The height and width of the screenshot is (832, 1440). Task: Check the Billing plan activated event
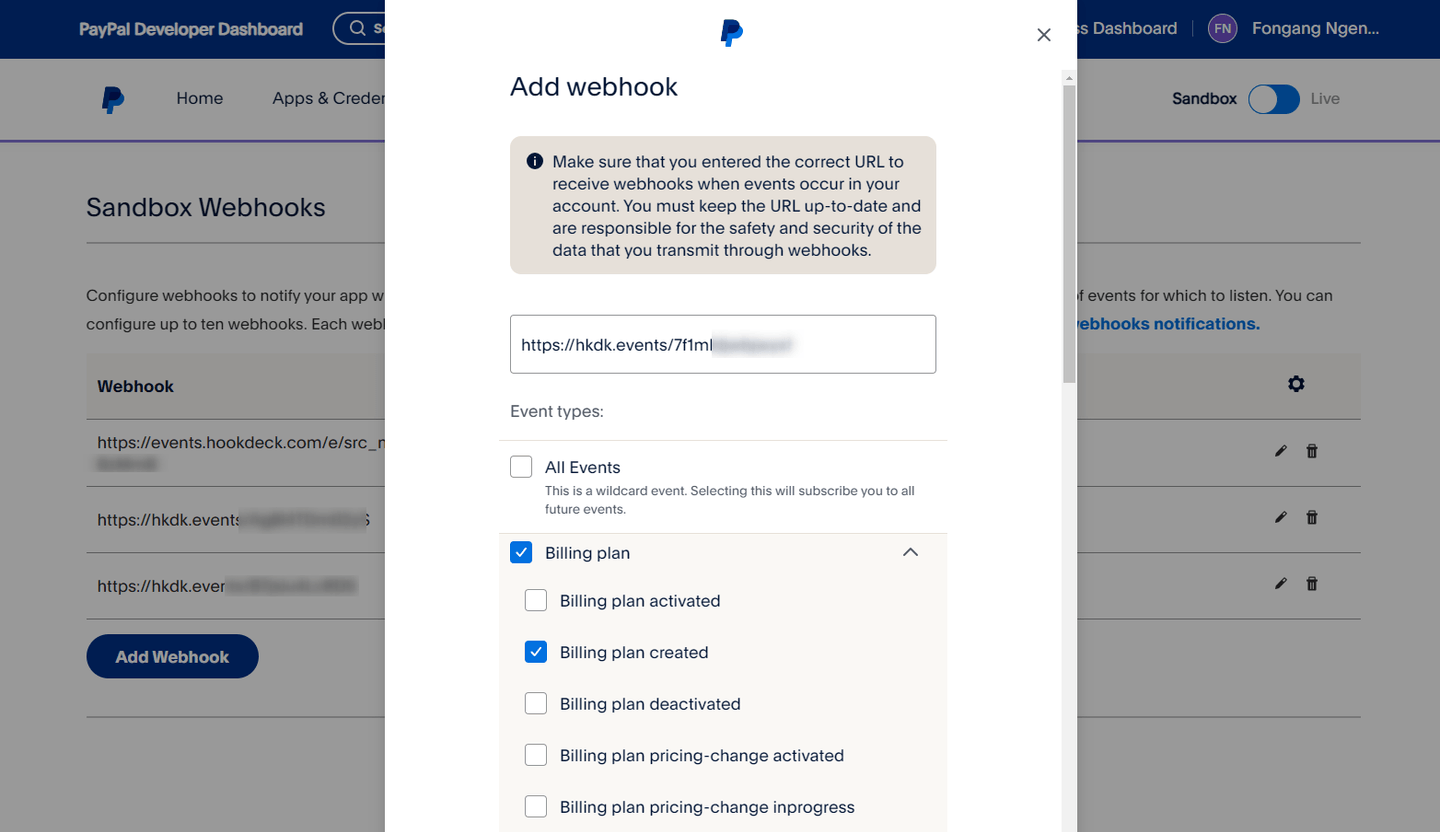tap(536, 600)
